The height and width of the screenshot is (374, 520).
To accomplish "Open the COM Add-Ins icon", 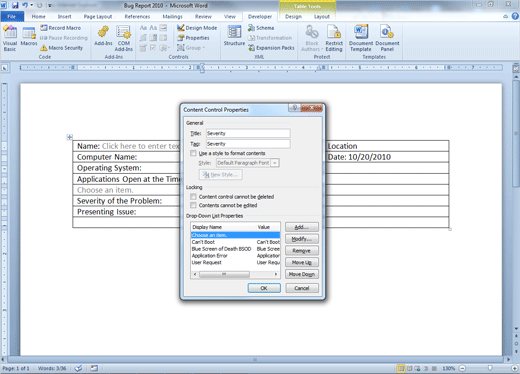I will pos(123,33).
